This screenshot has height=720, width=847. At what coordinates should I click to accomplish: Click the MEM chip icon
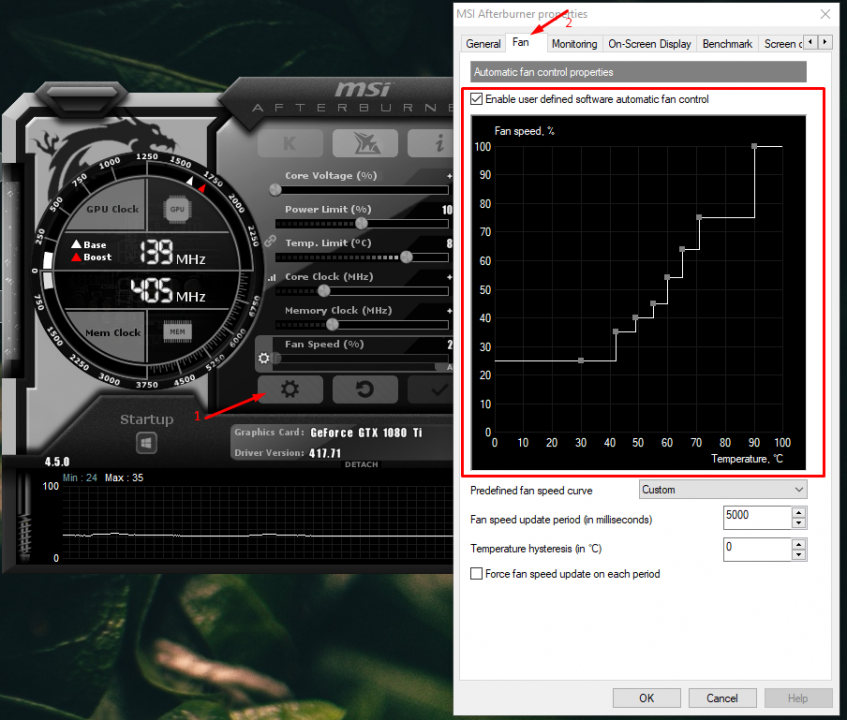[x=177, y=332]
